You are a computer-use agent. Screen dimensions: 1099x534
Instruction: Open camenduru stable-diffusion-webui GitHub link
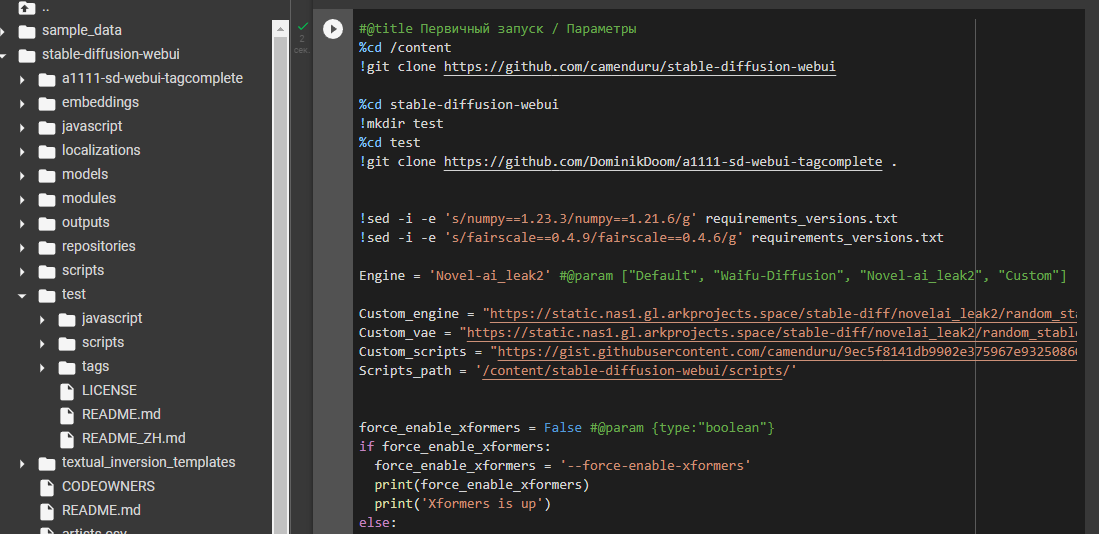click(x=640, y=67)
